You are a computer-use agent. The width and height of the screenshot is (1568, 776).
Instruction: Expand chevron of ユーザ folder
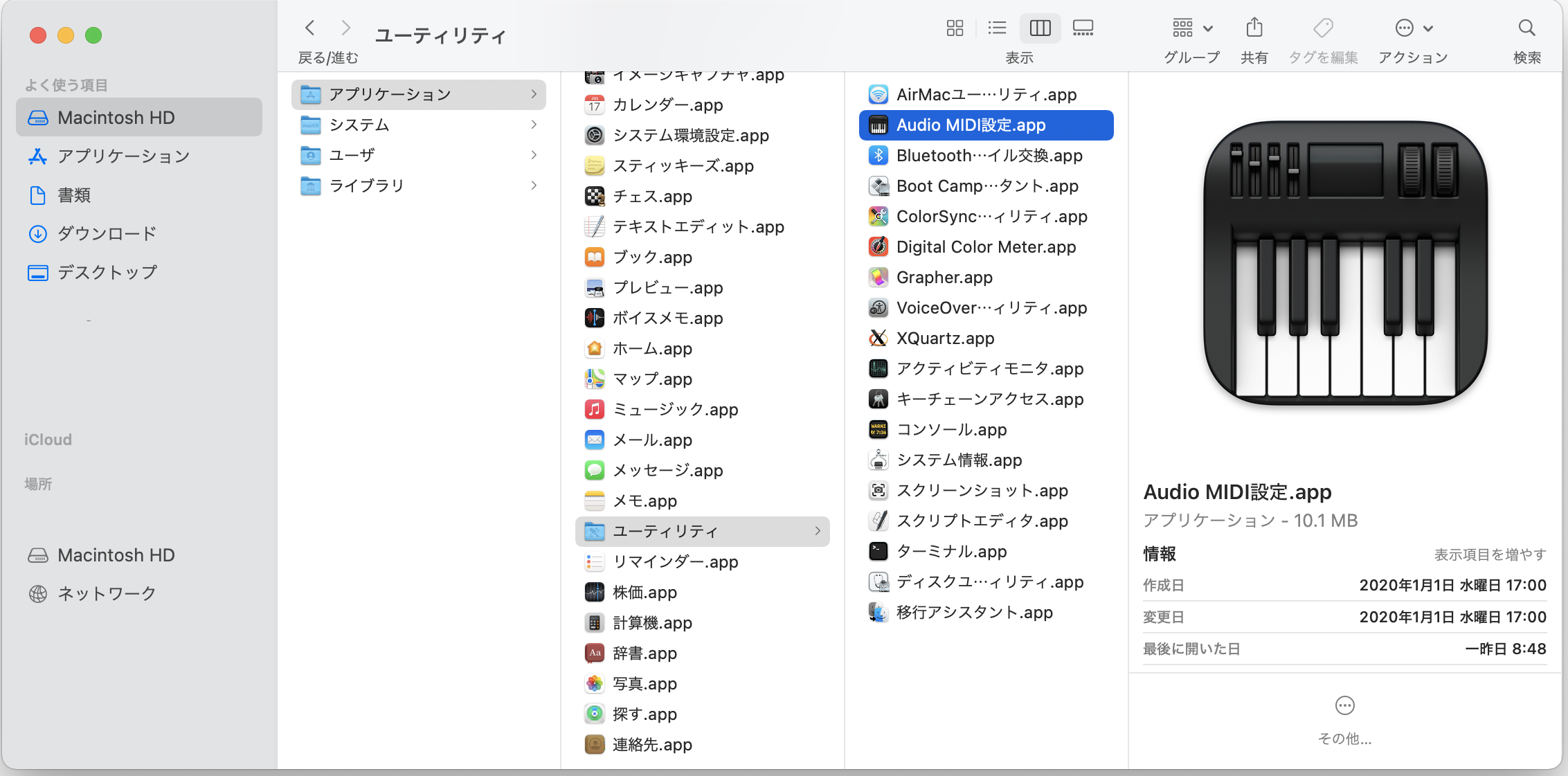tap(534, 155)
